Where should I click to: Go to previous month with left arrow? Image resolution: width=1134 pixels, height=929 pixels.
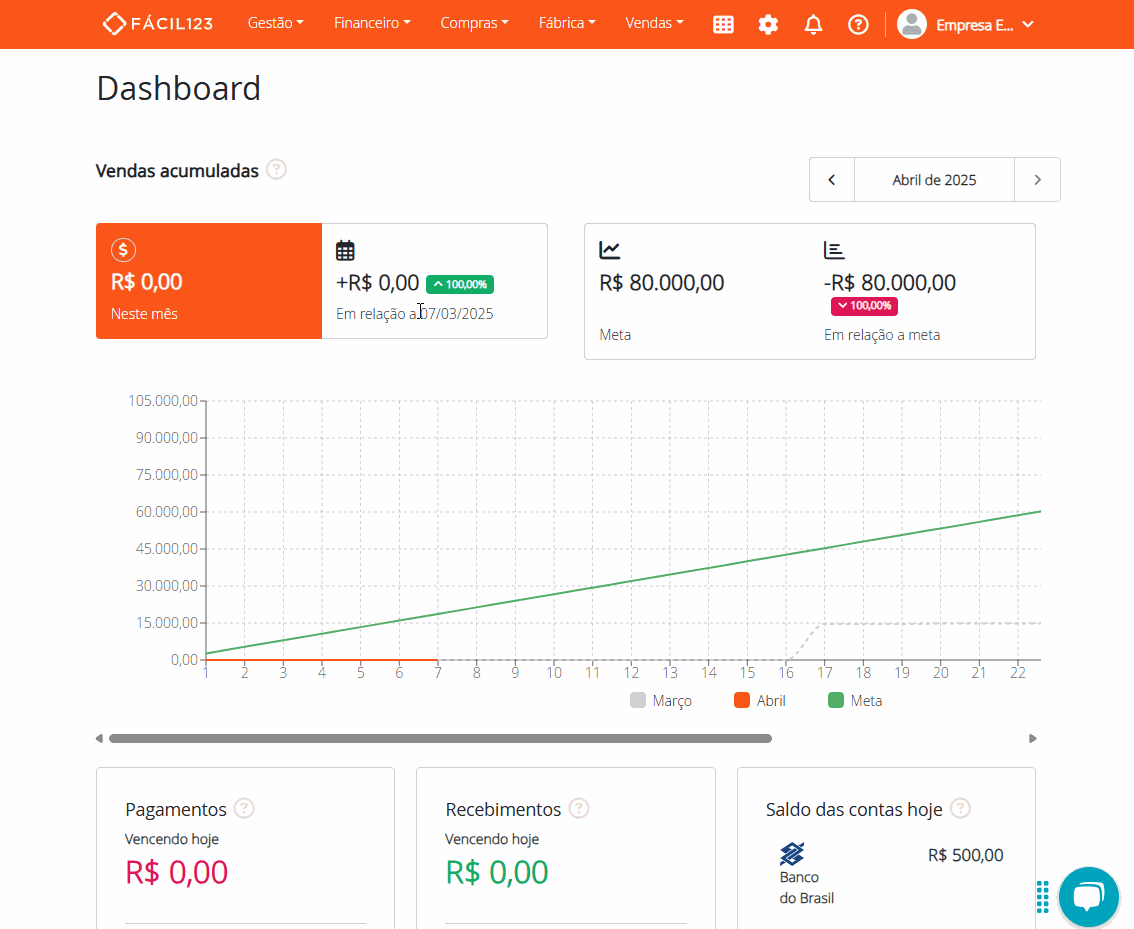click(x=832, y=180)
